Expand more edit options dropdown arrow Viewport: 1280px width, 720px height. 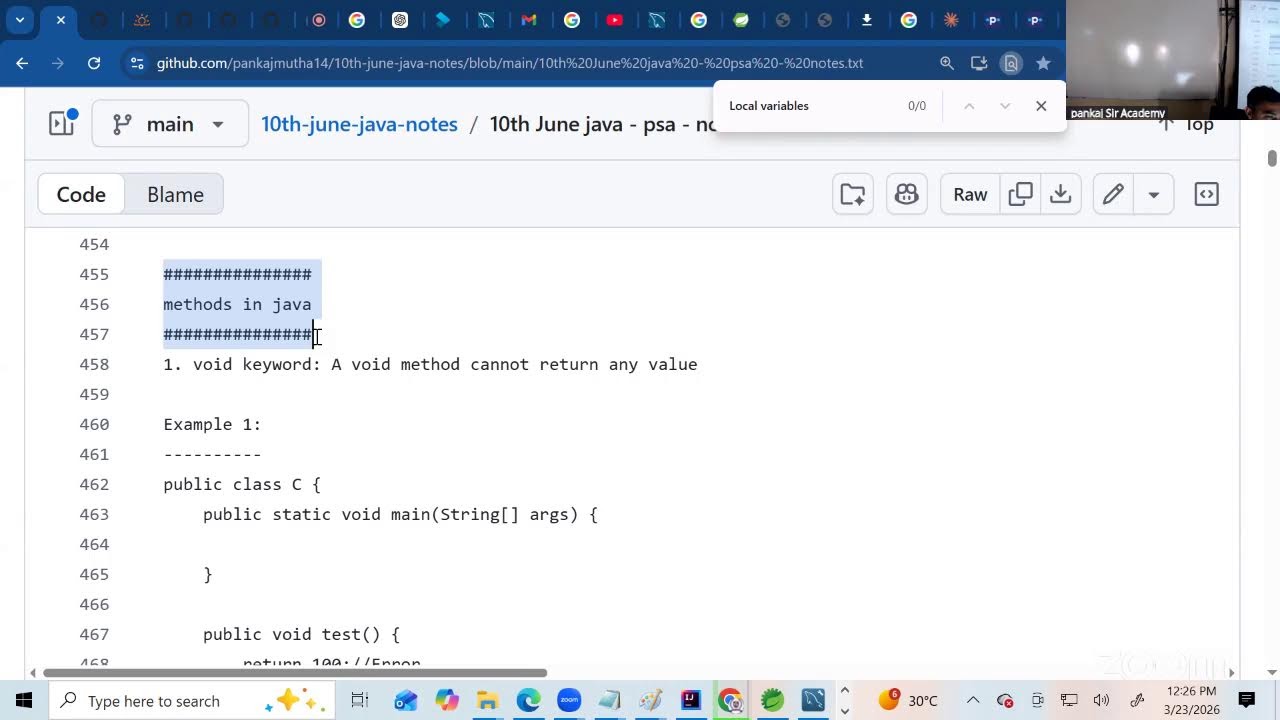(x=1153, y=194)
